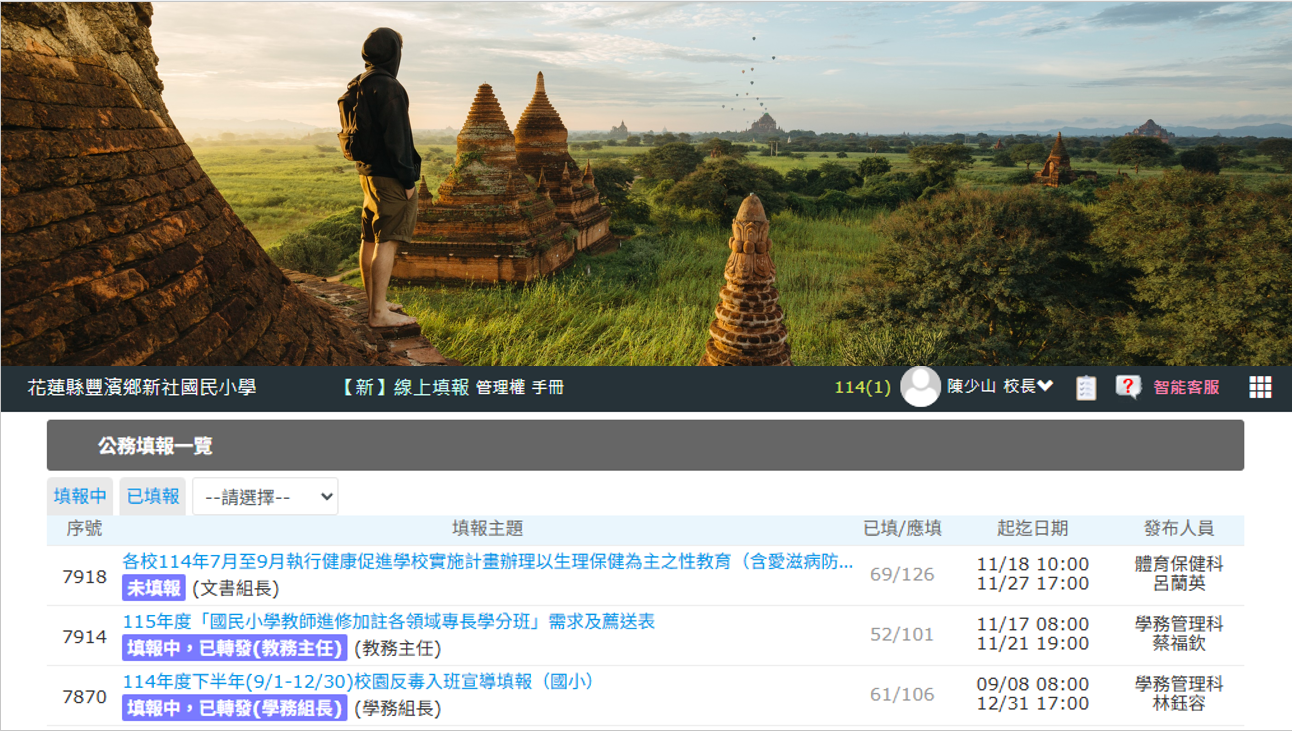This screenshot has height=731, width=1292.
Task: Open 114年度下半年 校園反毒入班宣導 report link
Action: 358,682
